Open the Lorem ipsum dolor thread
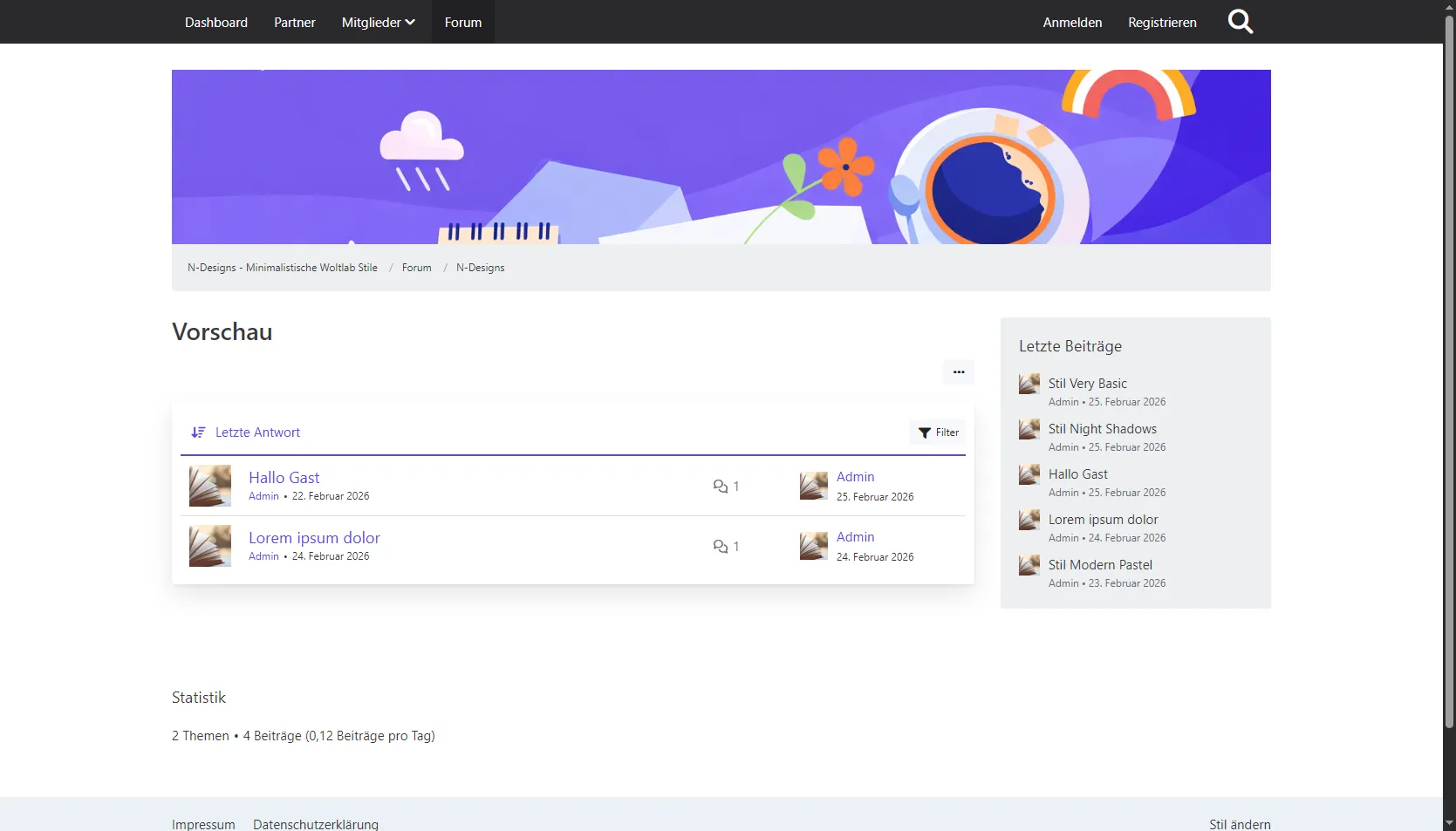The width and height of the screenshot is (1456, 831). (314, 538)
